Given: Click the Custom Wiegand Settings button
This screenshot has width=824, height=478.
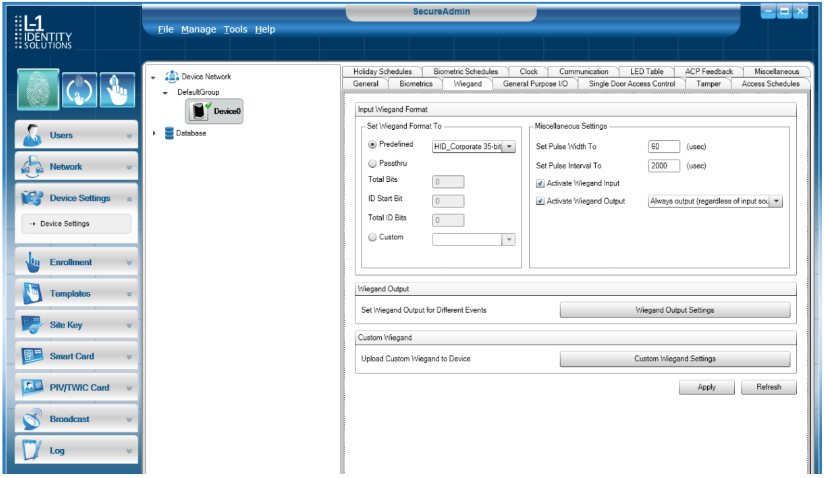Looking at the screenshot, I should coord(675,359).
